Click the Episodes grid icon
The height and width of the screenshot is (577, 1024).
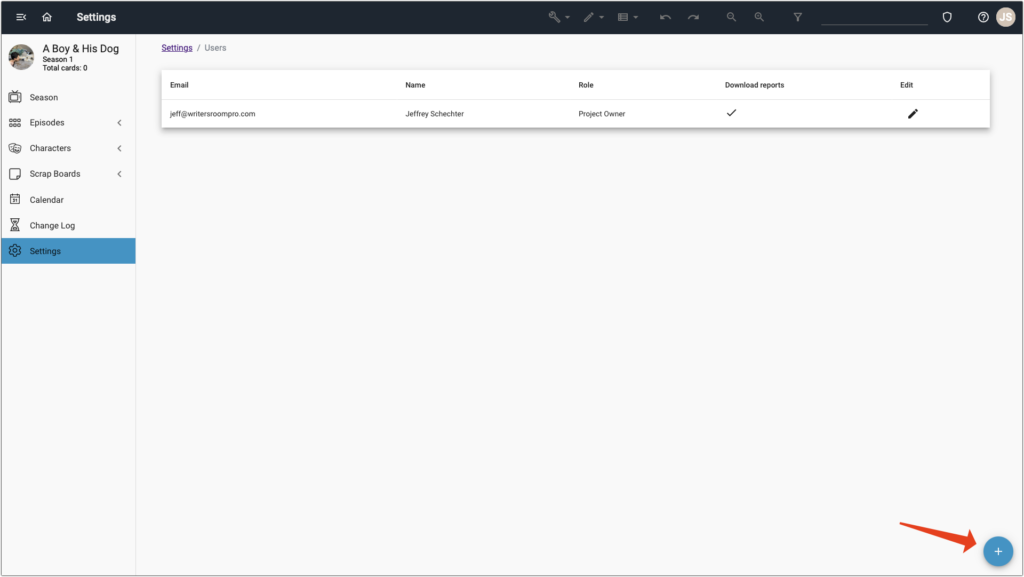15,123
